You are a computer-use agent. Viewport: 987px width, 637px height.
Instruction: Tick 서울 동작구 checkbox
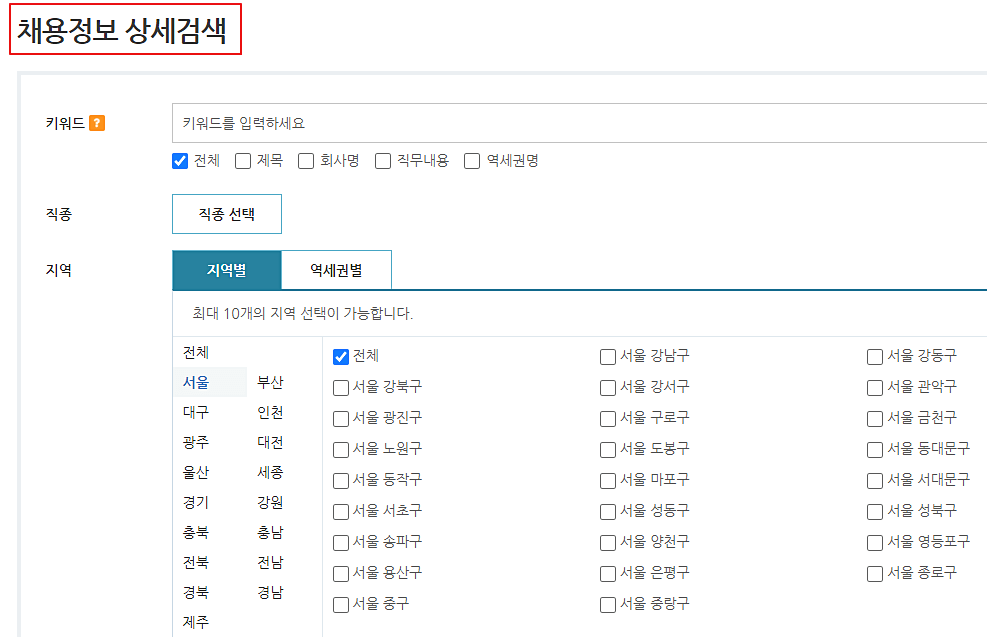click(x=341, y=481)
